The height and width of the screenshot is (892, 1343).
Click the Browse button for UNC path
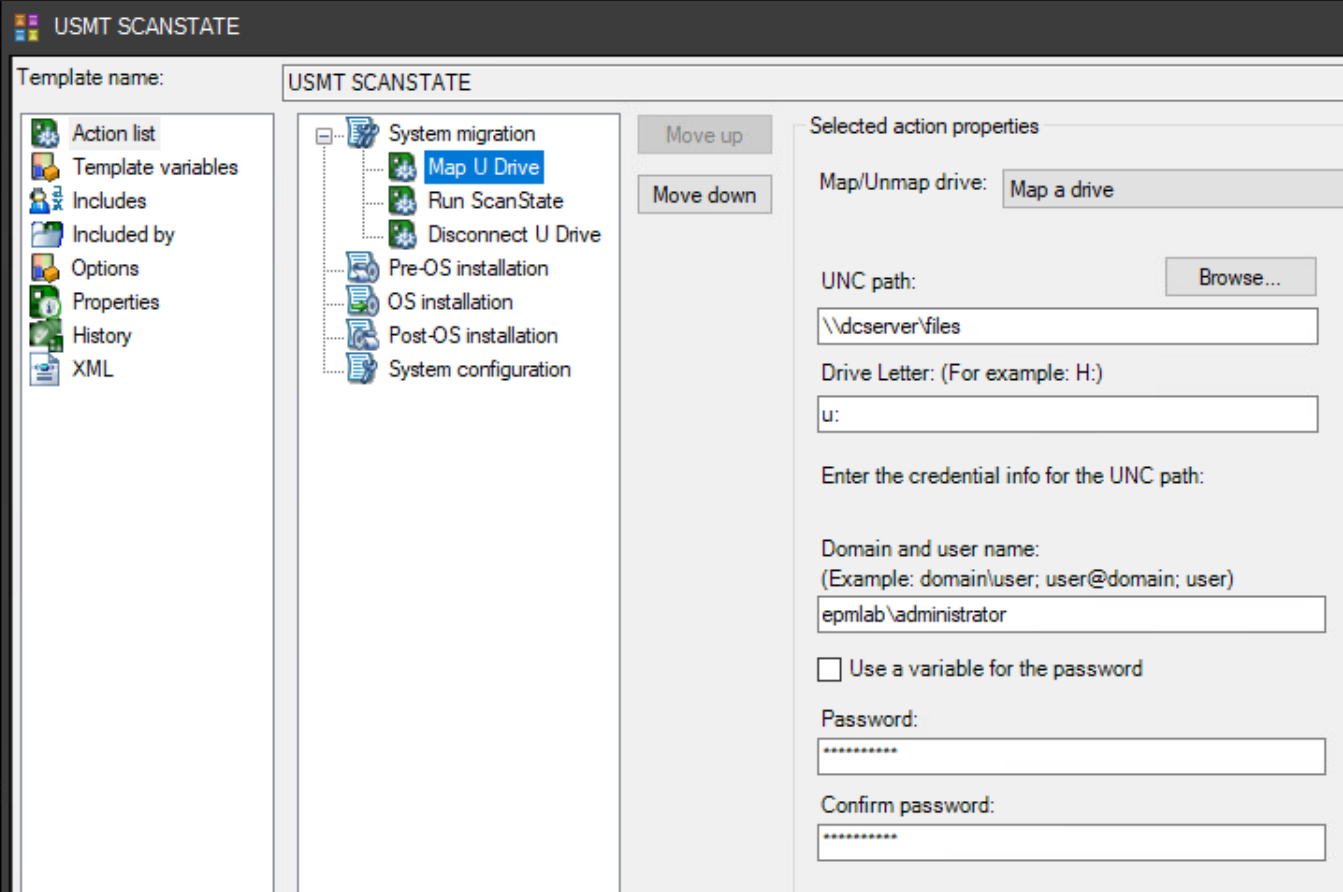coord(1240,277)
